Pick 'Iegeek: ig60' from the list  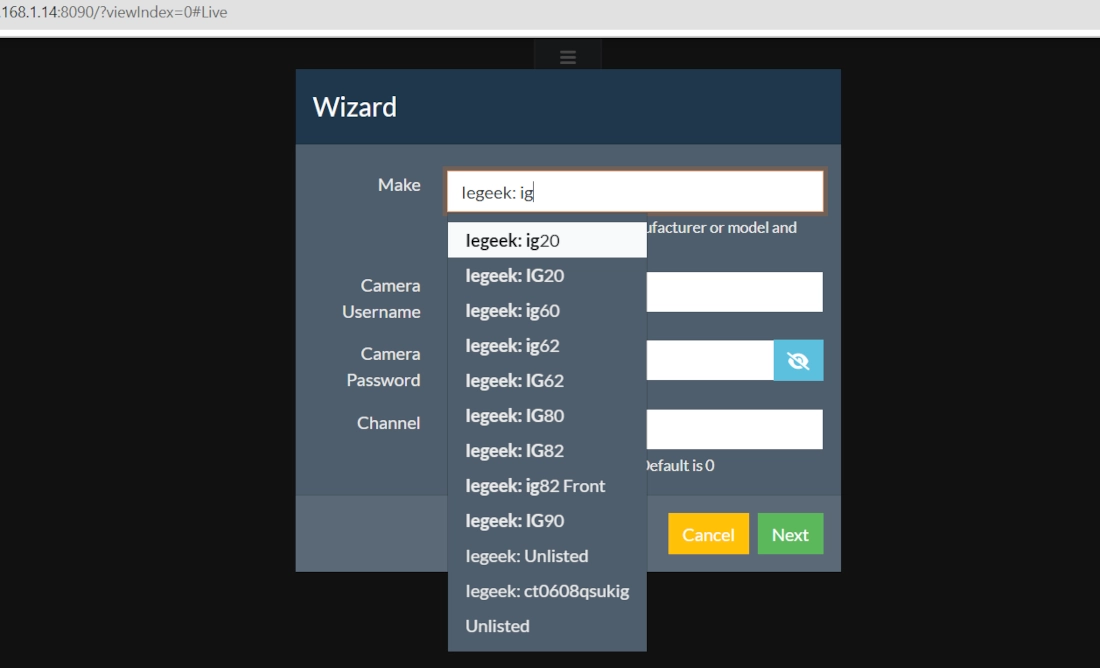547,310
